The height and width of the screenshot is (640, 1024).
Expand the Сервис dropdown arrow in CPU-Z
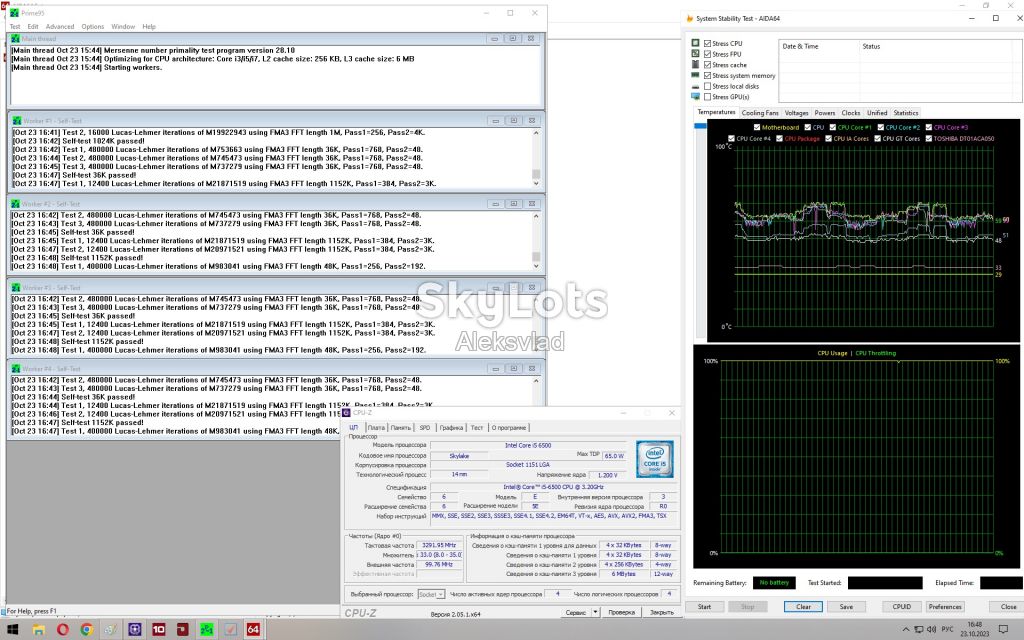[595, 613]
